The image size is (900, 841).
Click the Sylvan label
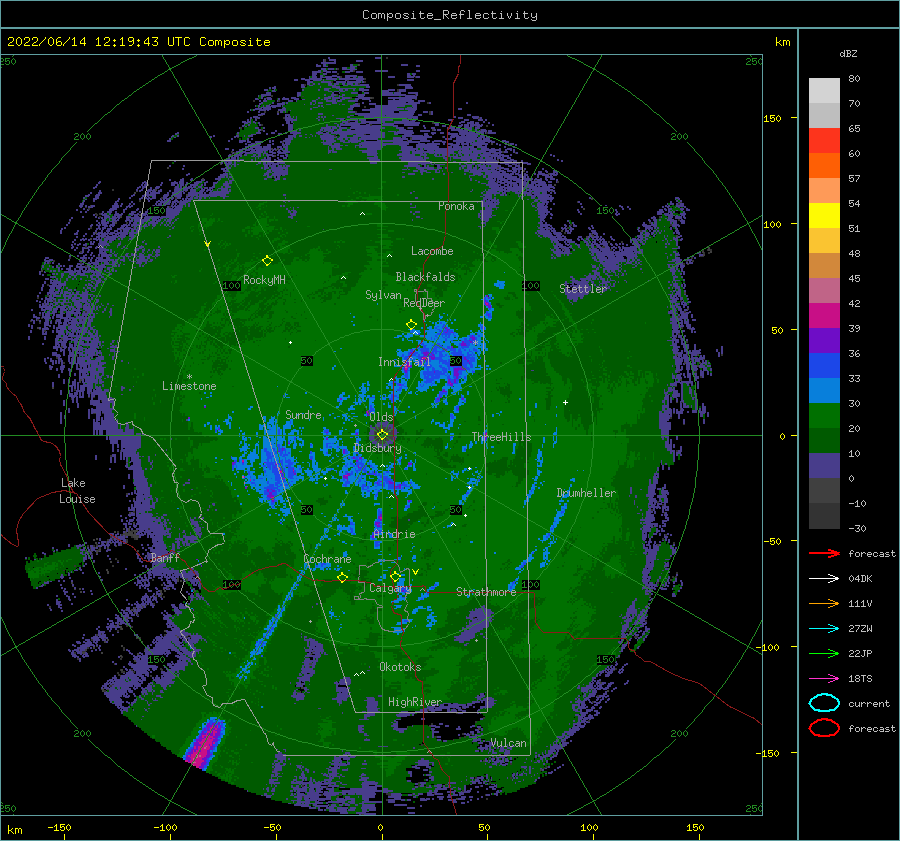[383, 295]
